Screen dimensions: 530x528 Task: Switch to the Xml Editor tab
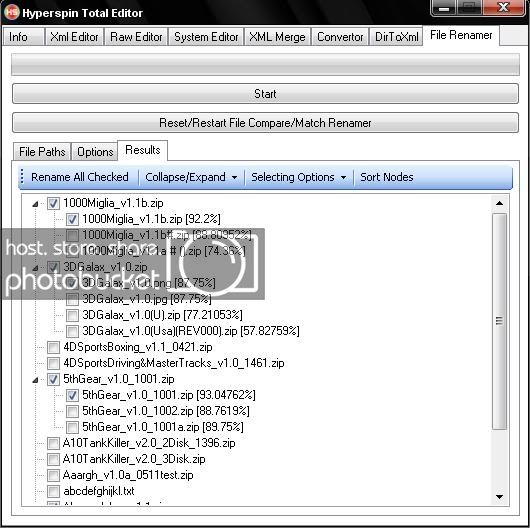[74, 37]
